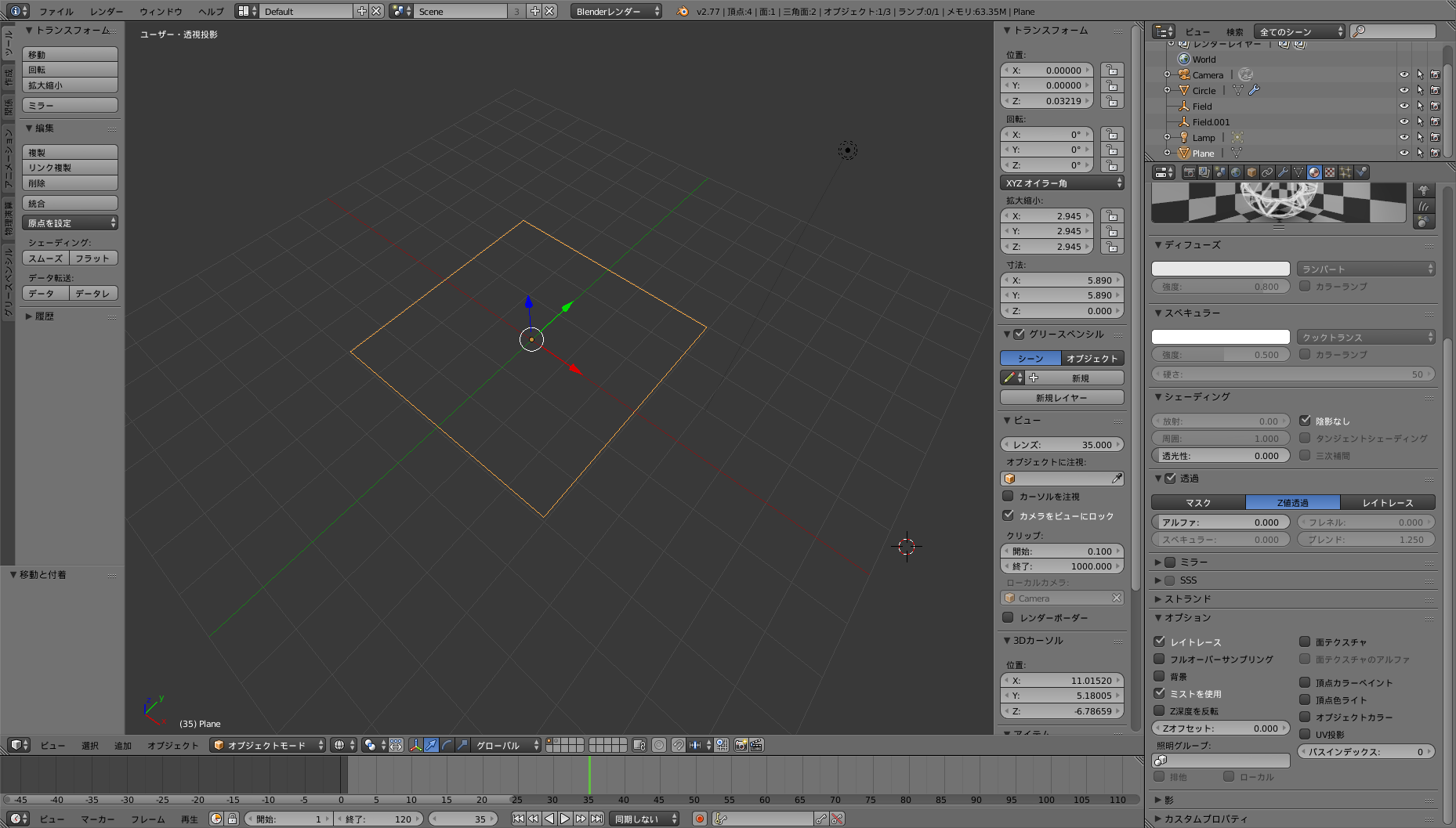Open the File (ファイル) menu
This screenshot has height=828, width=1456.
tap(56, 12)
